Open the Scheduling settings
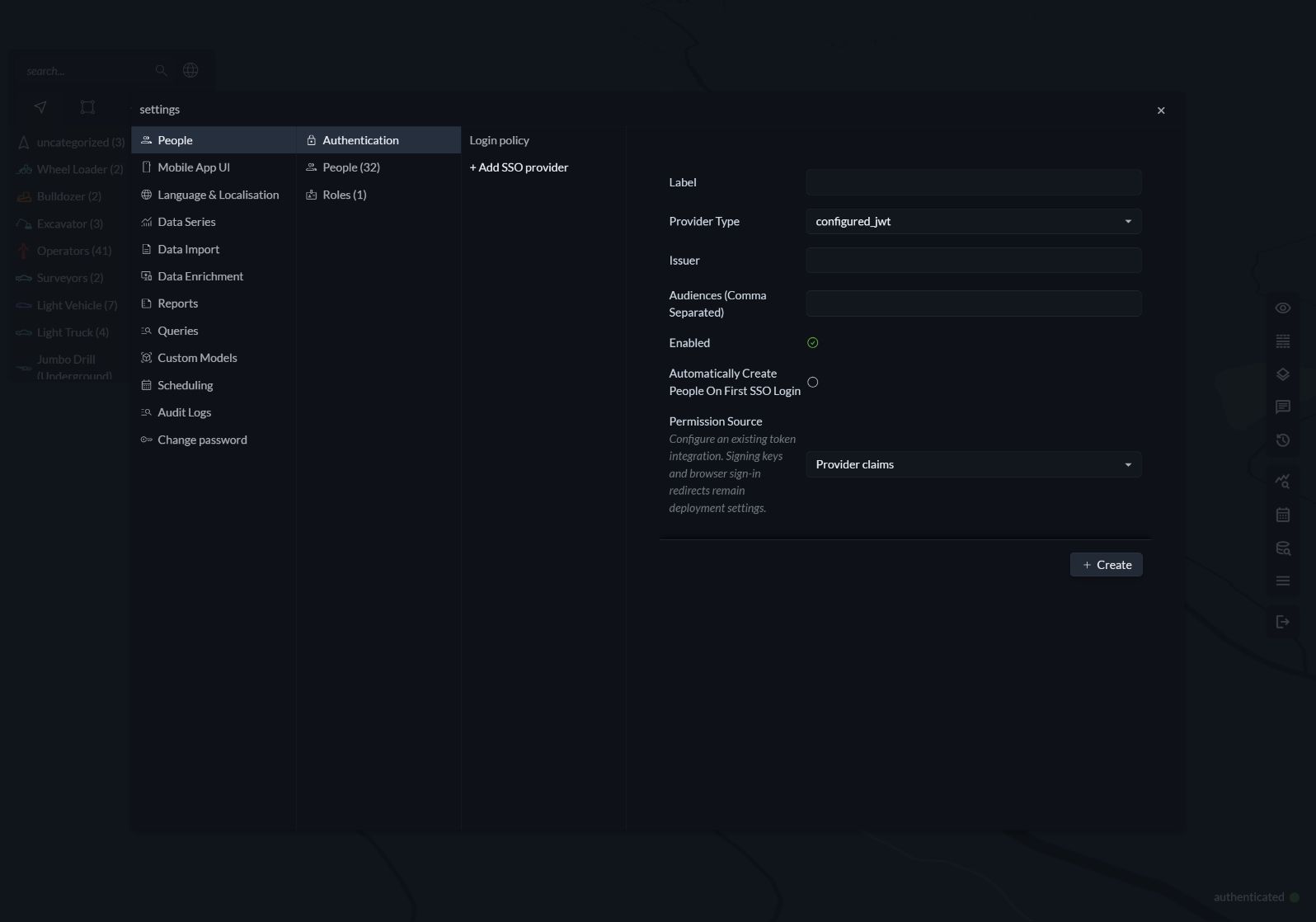Image resolution: width=1316 pixels, height=922 pixels. coord(213,385)
